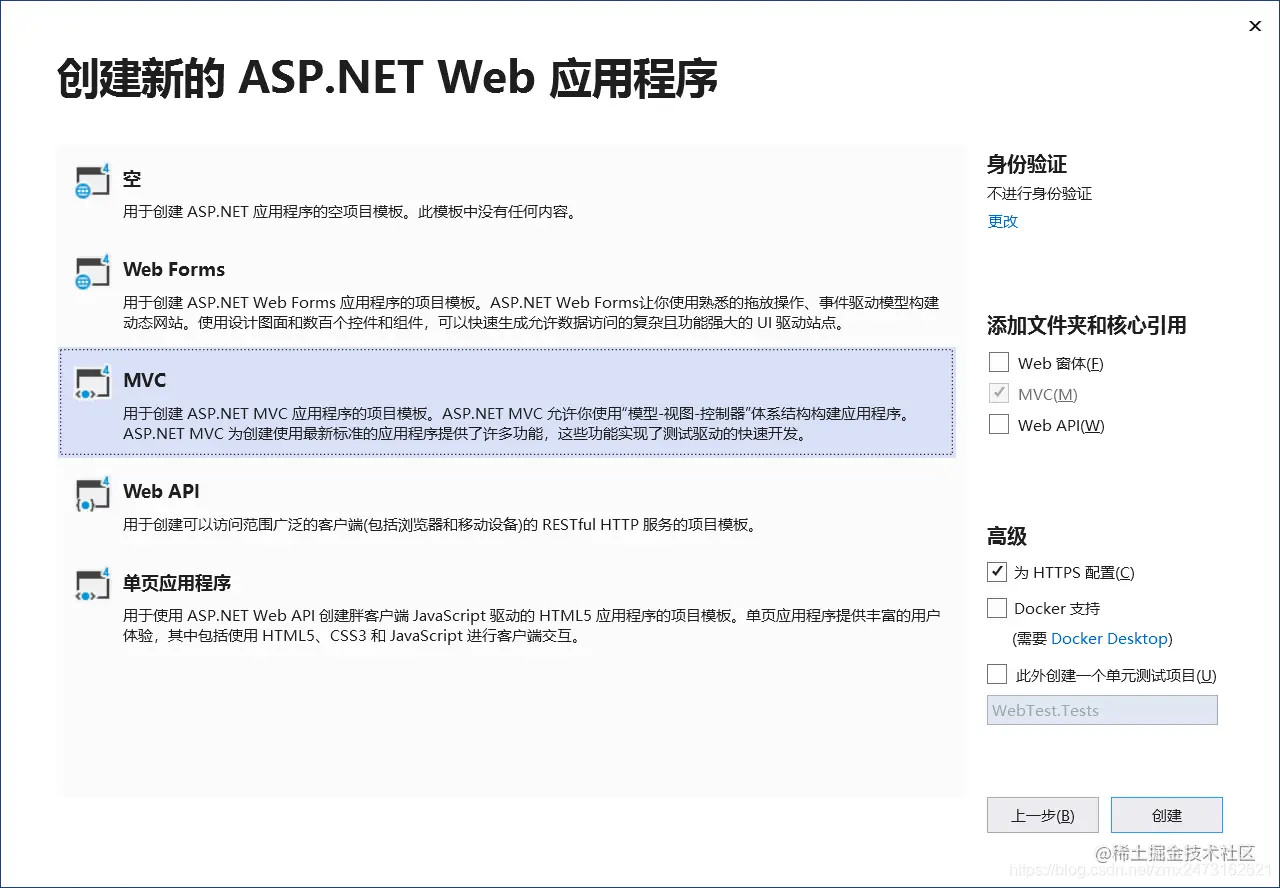Click the 高级 section heading
Viewport: 1280px width, 888px height.
(1007, 536)
